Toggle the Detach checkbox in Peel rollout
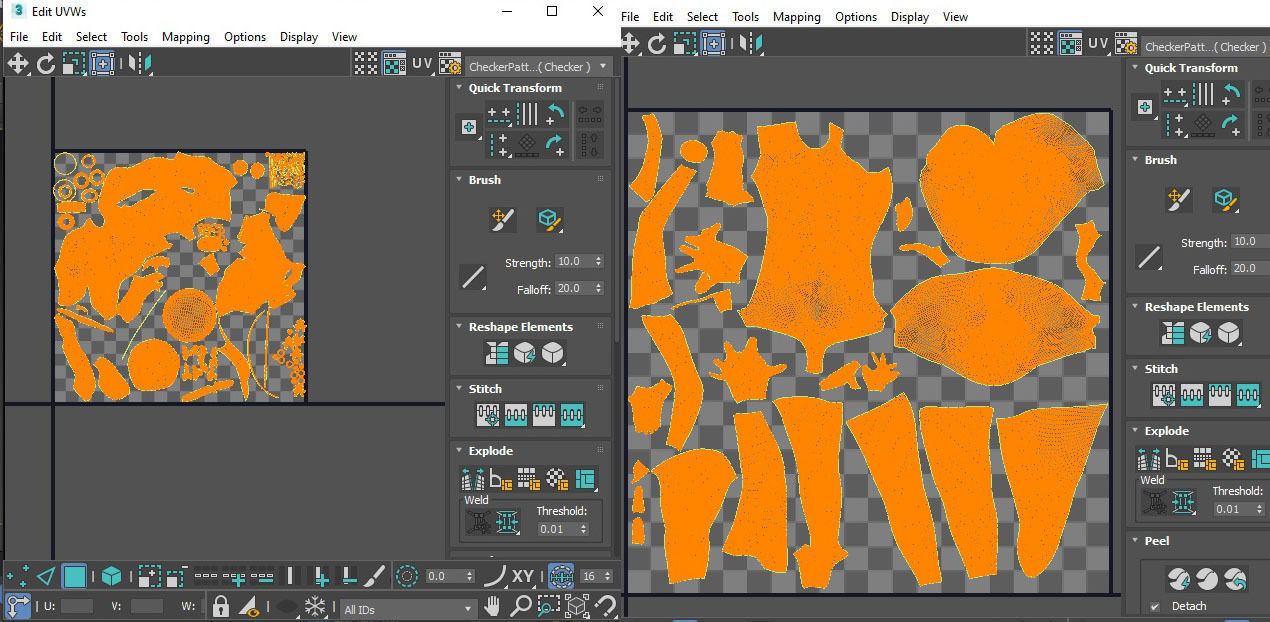 pyautogui.click(x=1155, y=607)
